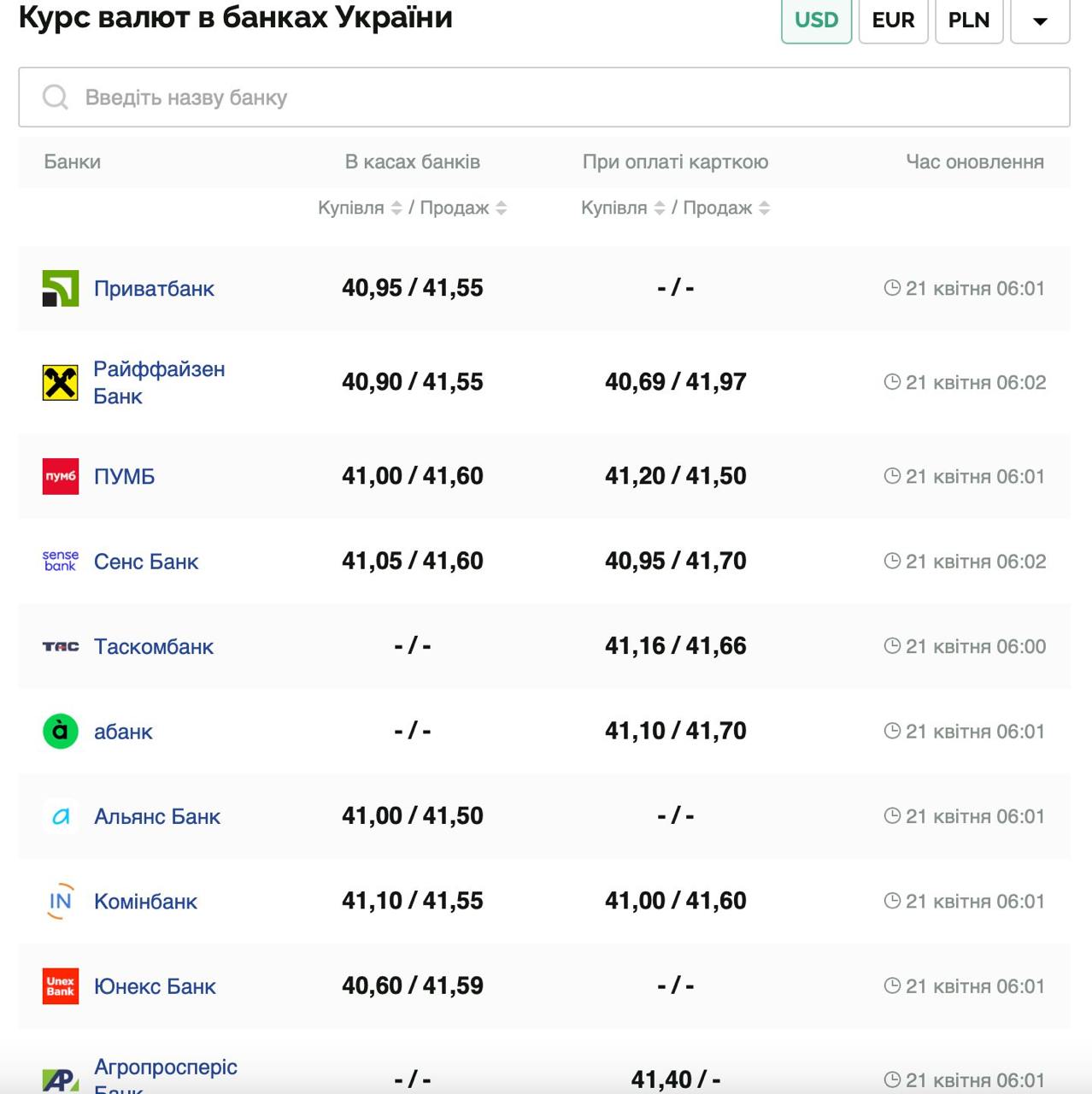Click the Комінбанк IN logo icon

click(61, 901)
